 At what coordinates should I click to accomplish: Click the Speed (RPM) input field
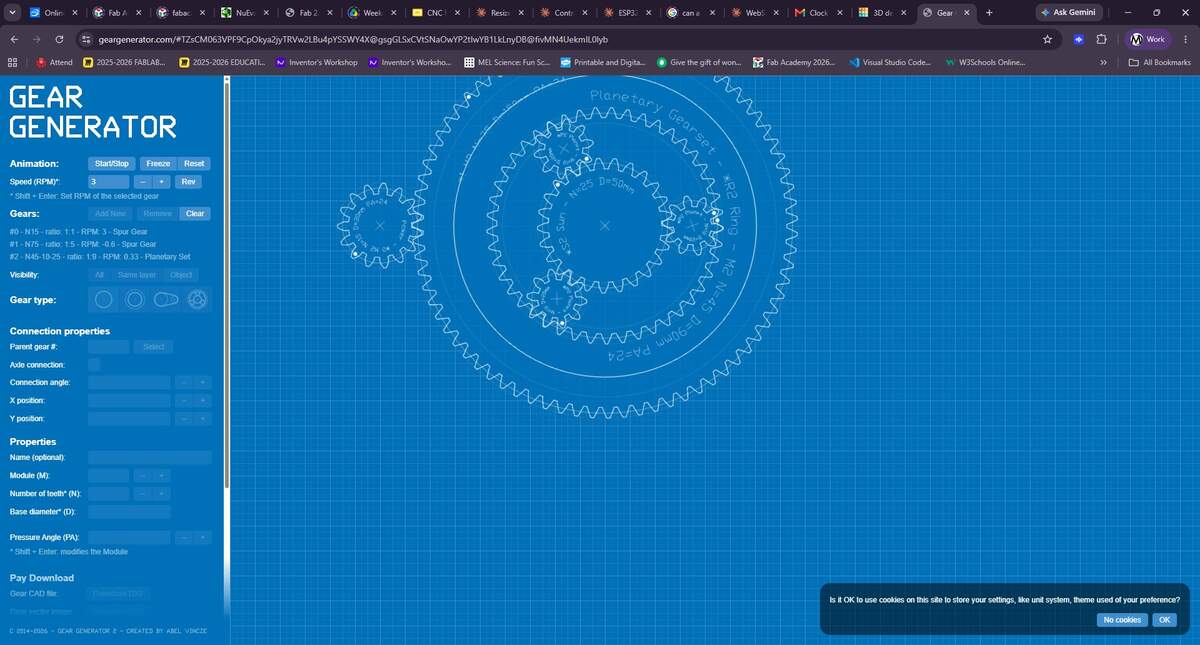tap(108, 182)
